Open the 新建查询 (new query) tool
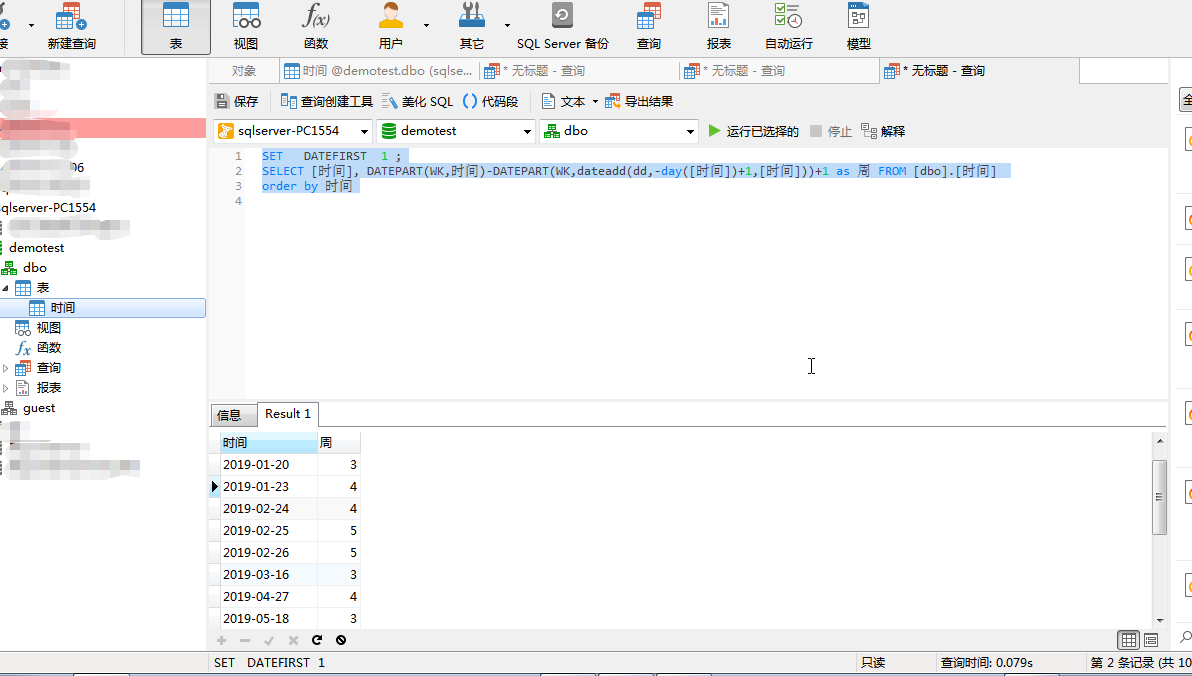 (71, 27)
